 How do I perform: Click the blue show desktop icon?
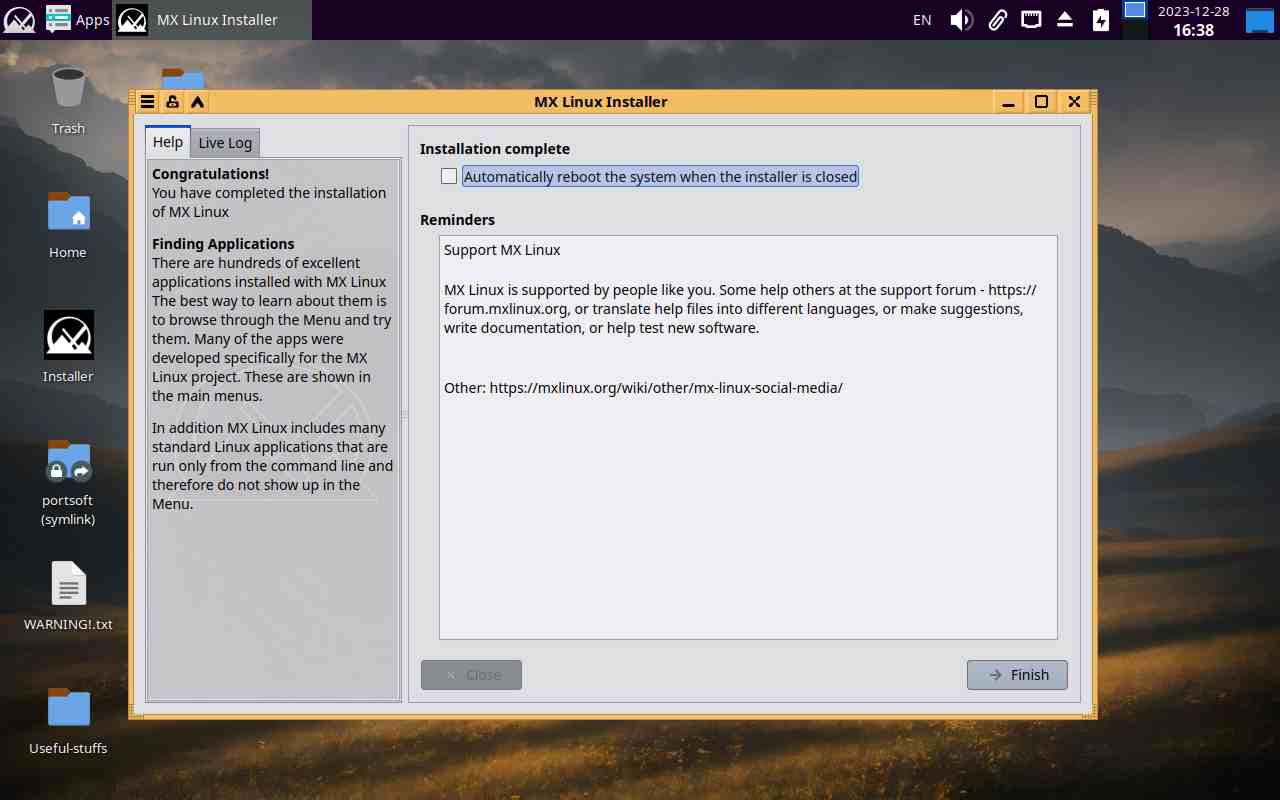pos(1259,20)
